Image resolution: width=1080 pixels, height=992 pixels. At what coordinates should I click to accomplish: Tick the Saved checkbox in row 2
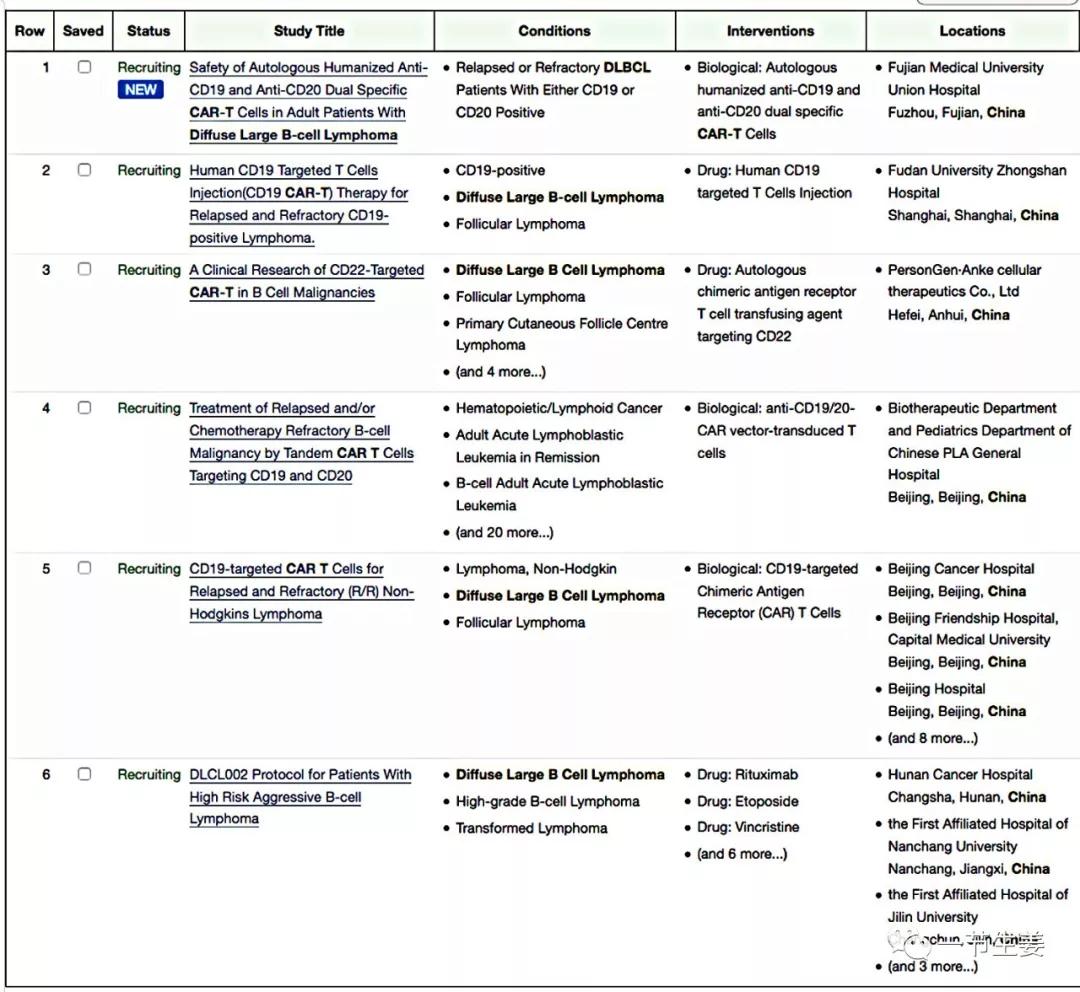click(84, 170)
